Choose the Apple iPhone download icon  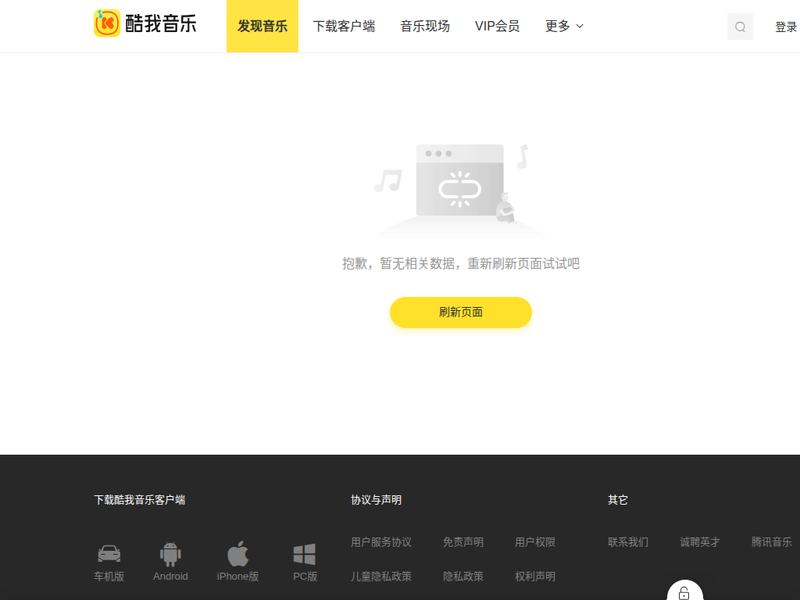click(238, 554)
